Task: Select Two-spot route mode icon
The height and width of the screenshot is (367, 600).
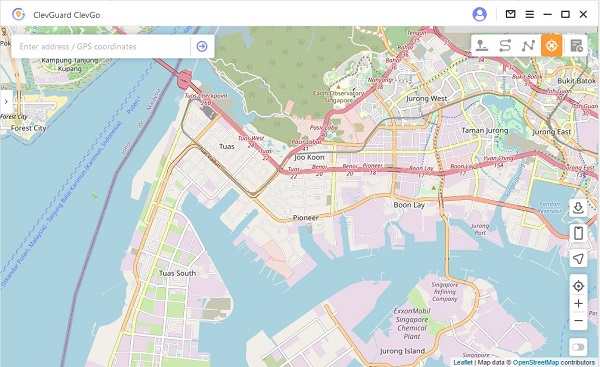Action: pyautogui.click(x=505, y=46)
